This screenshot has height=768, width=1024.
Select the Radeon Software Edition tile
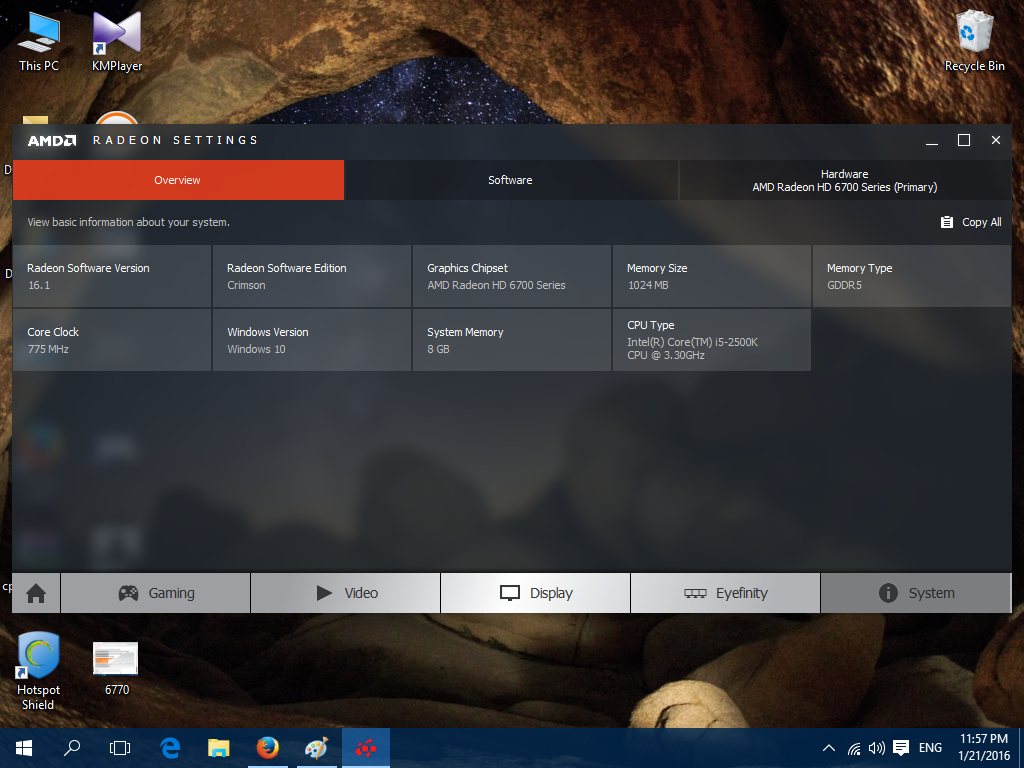[312, 276]
